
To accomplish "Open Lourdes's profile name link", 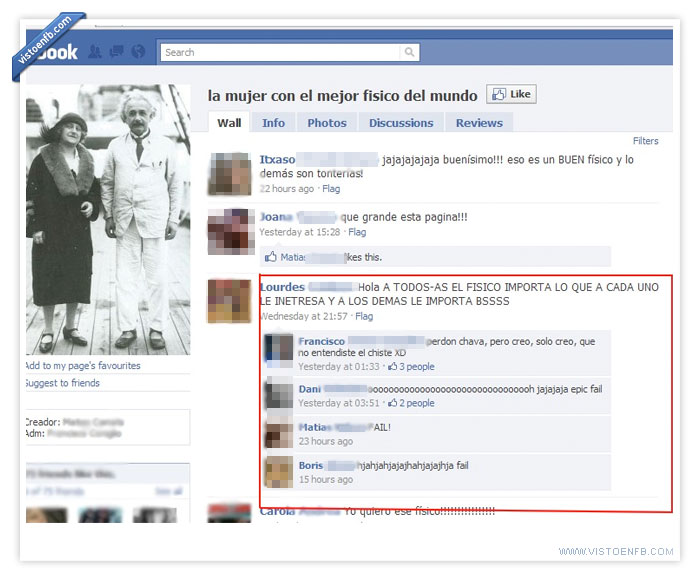I will pyautogui.click(x=282, y=287).
